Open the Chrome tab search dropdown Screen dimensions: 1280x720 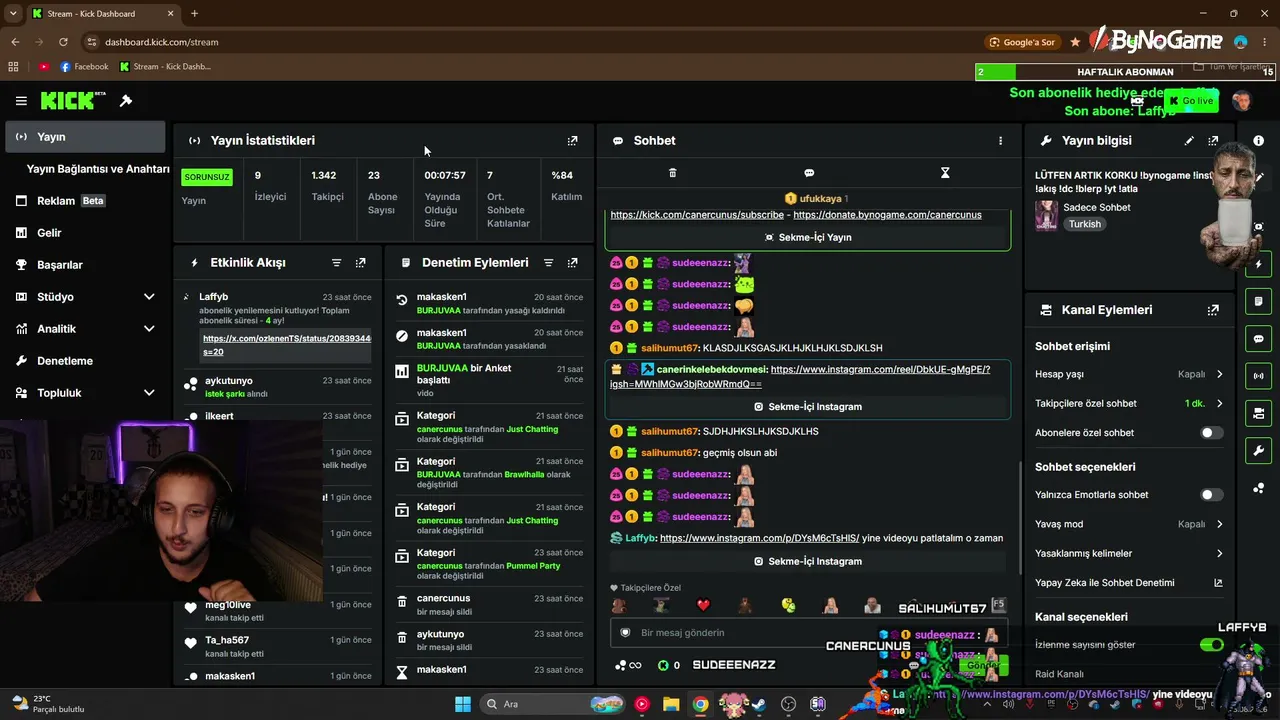[x=12, y=14]
